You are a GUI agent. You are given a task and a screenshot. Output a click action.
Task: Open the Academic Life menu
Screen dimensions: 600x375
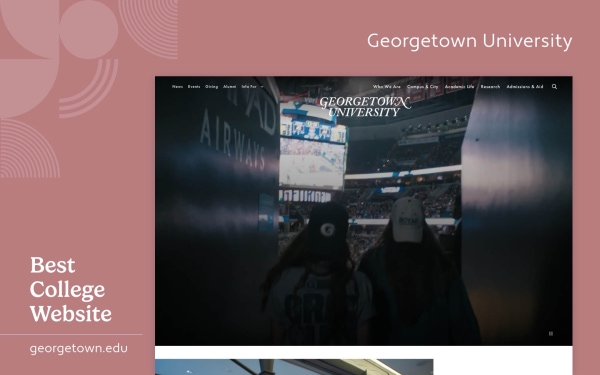pyautogui.click(x=459, y=87)
